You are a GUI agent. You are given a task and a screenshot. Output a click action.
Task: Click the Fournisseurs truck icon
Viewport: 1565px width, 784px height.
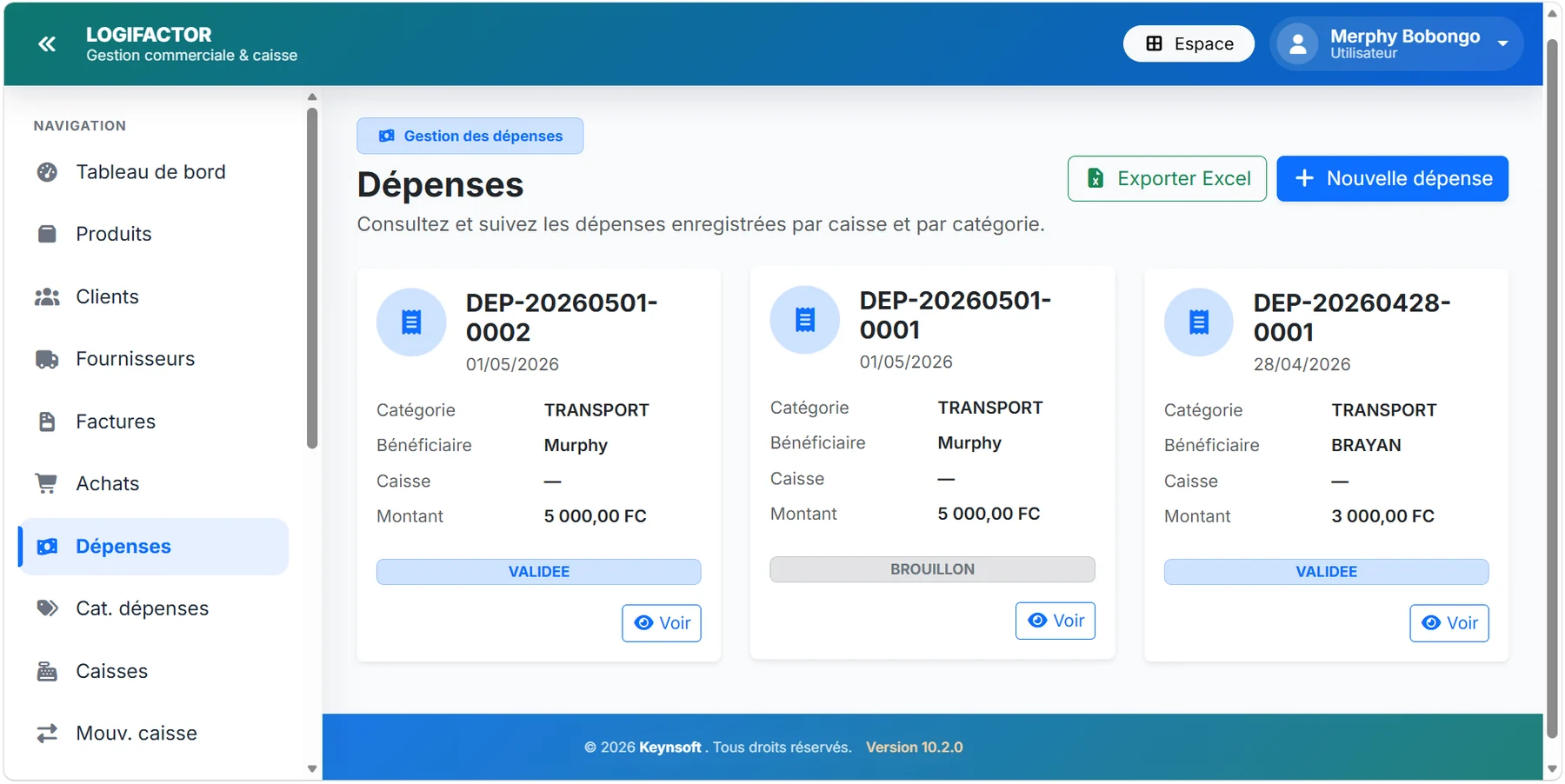point(47,359)
